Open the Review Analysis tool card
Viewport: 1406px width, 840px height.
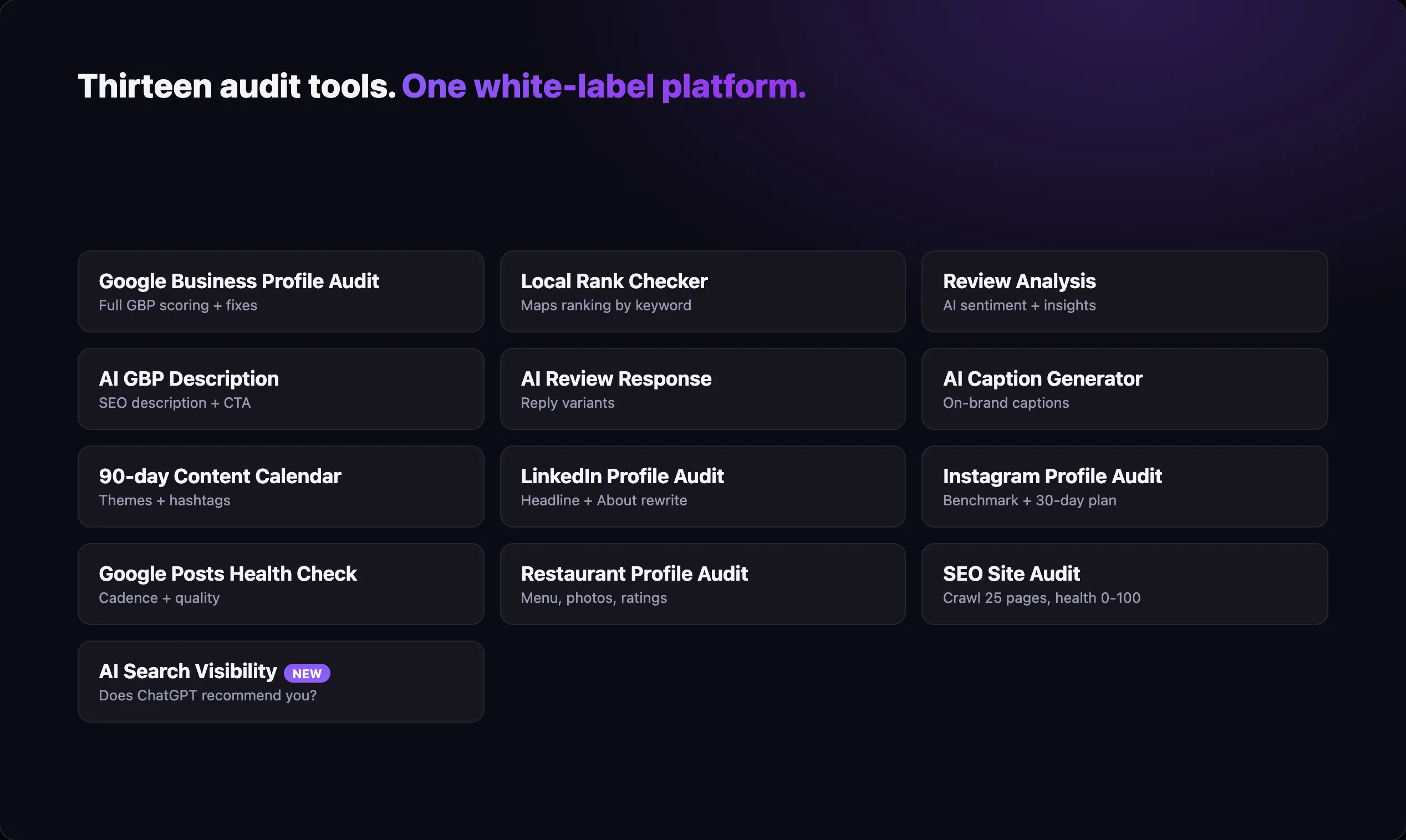(1124, 291)
